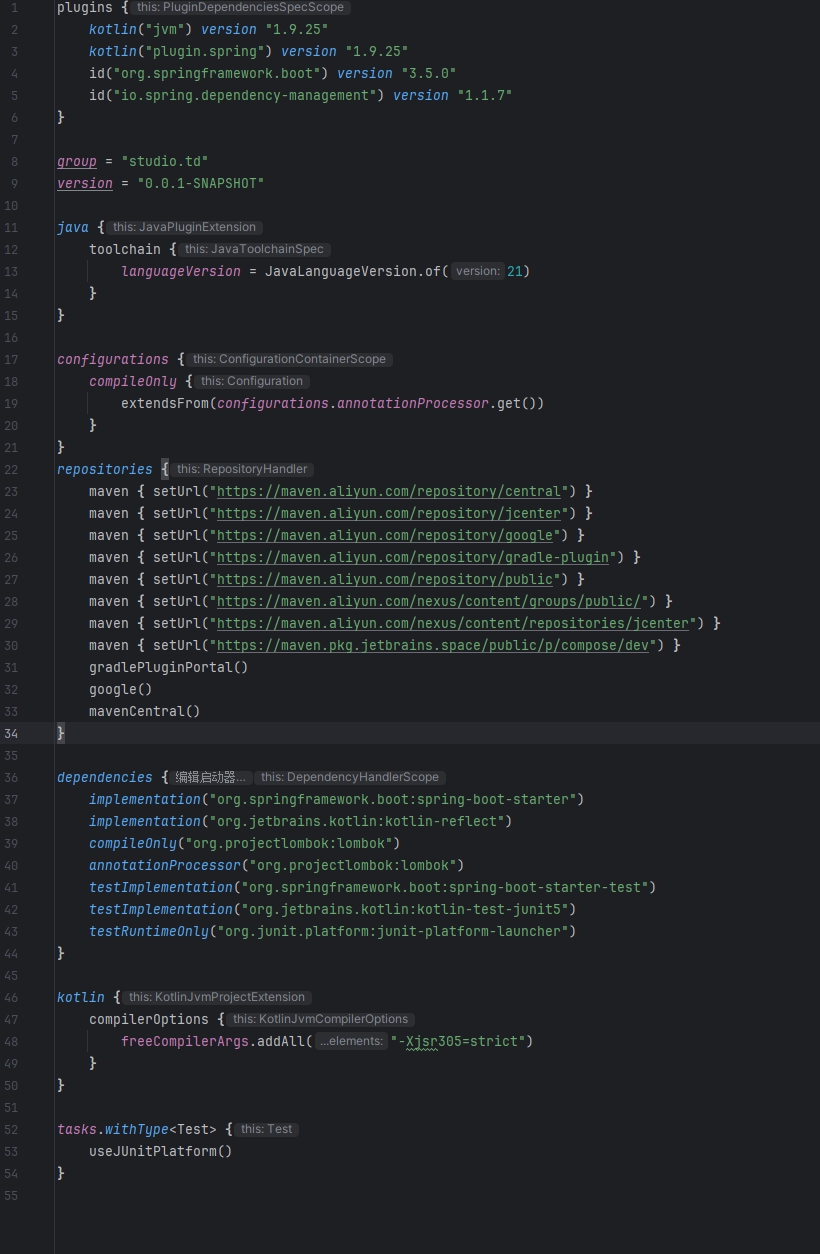The width and height of the screenshot is (820, 1254).
Task: Open the nexus/content/groups/public/ URL link
Action: (x=429, y=601)
